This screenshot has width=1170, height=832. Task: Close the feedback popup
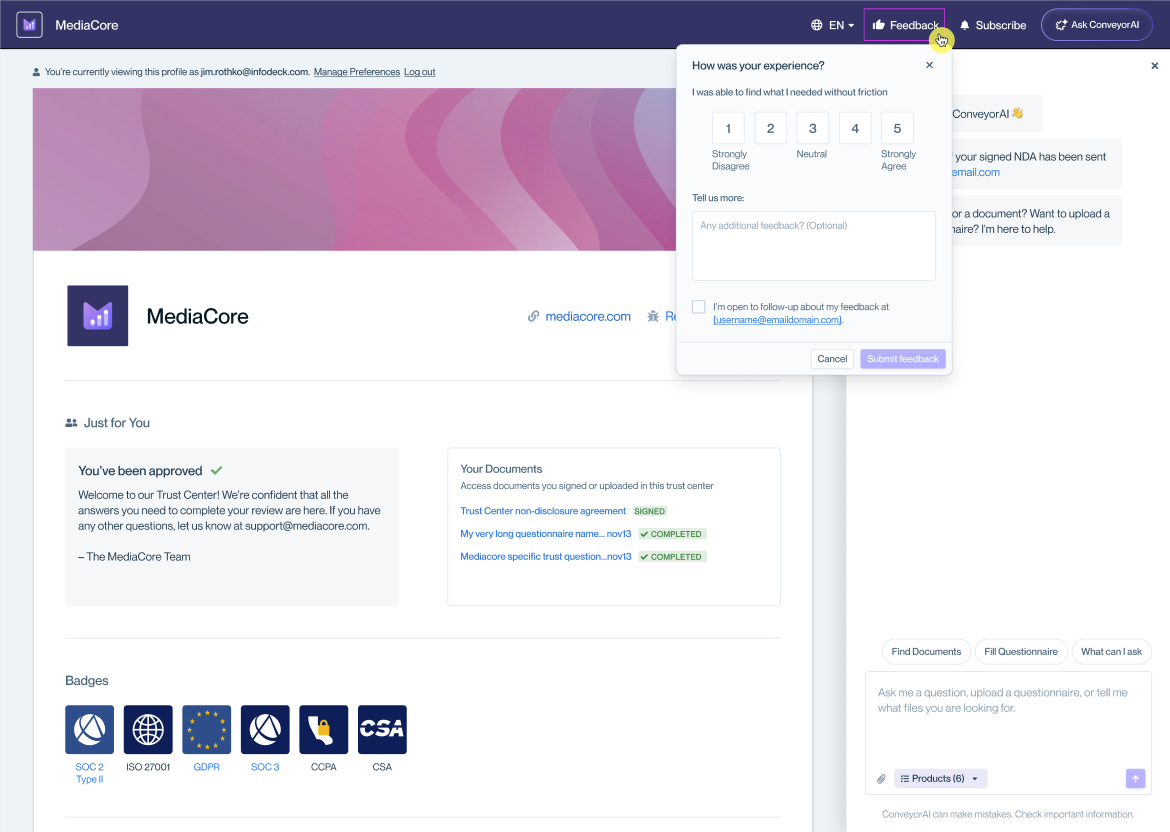pos(929,65)
